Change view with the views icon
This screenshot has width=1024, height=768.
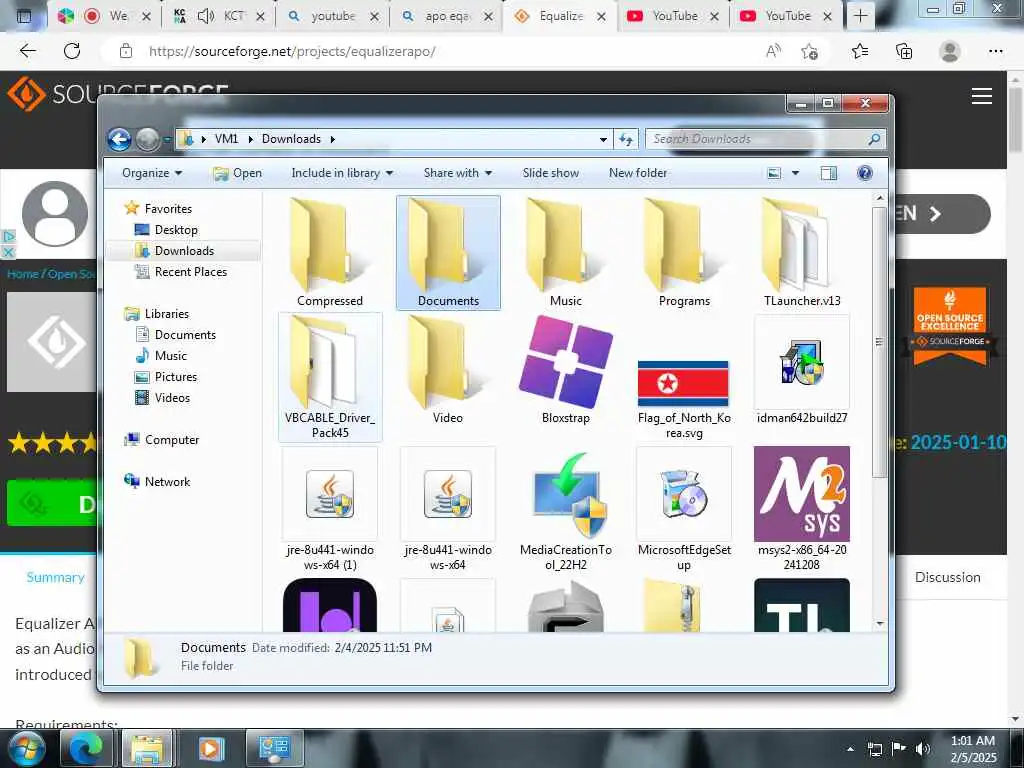[x=775, y=173]
